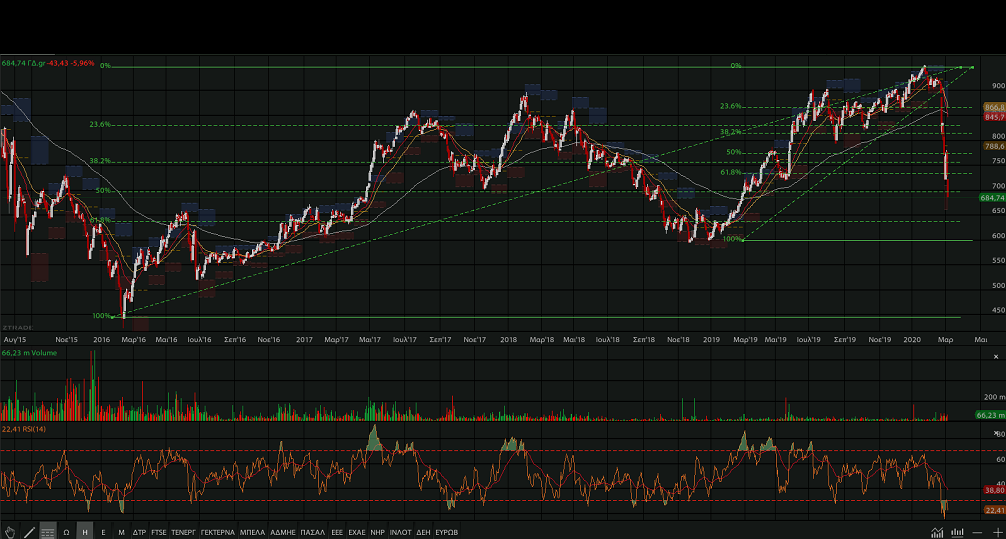
Task: Open the ΕΥΡΩΒ symbol shortcut
Action: [447, 532]
